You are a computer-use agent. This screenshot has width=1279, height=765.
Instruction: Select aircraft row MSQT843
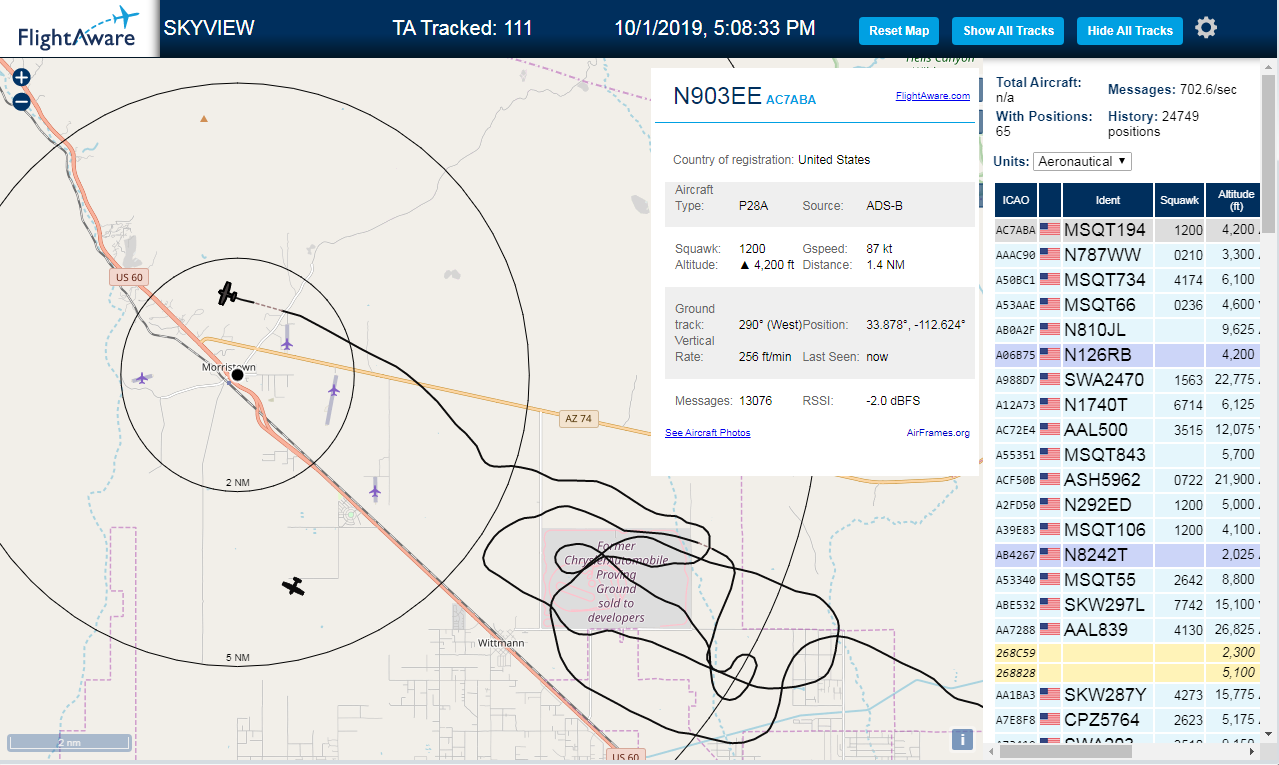pyautogui.click(x=1128, y=454)
